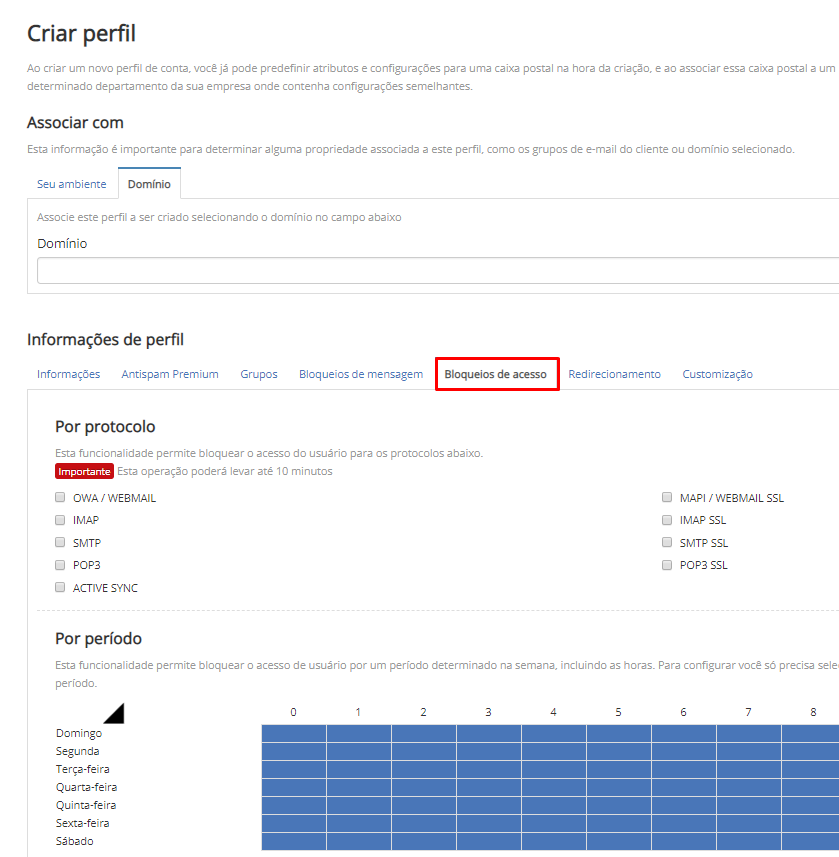Select the SMTP SSL checkbox
The width and height of the screenshot is (839, 857).
pyautogui.click(x=667, y=542)
